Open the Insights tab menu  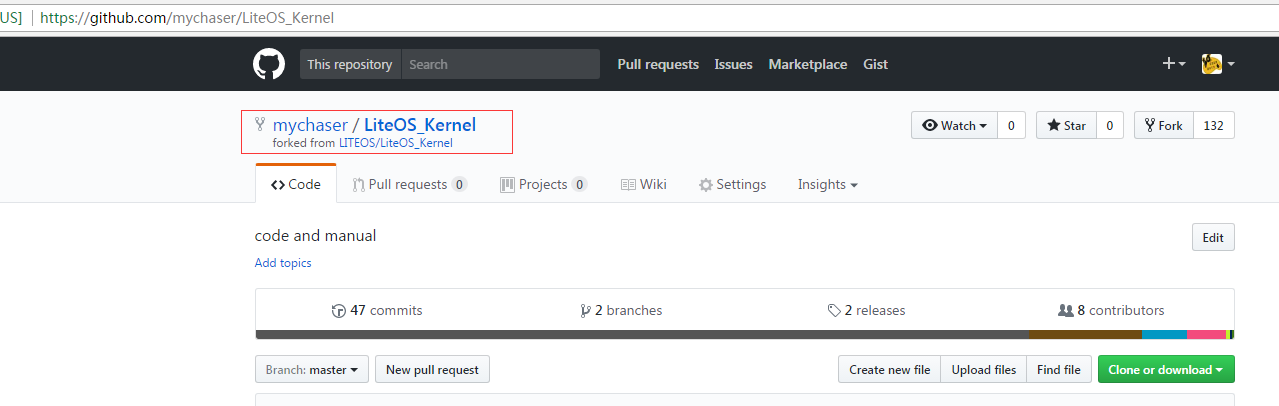click(x=827, y=185)
